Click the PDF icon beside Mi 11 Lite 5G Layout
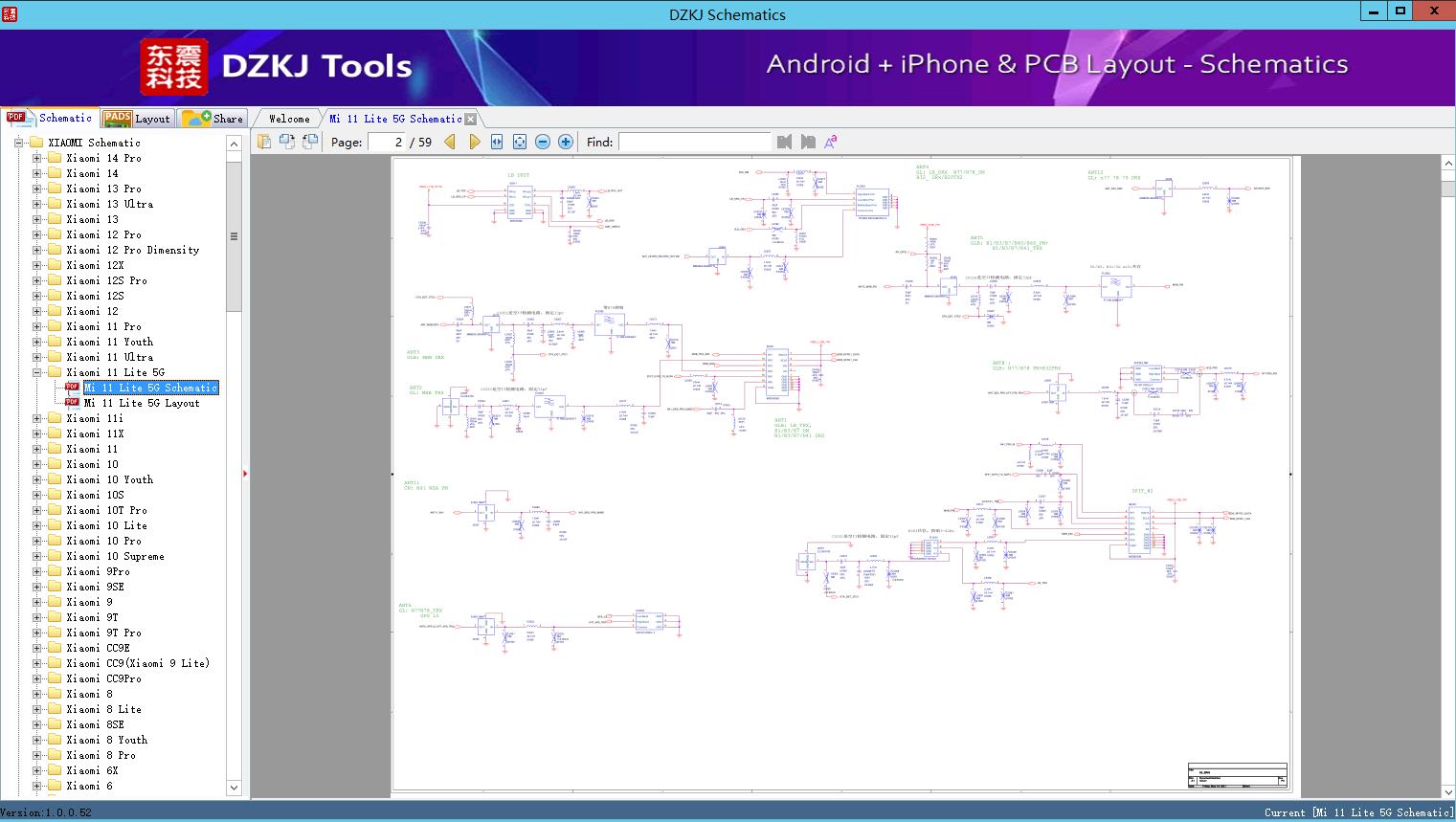 click(x=72, y=403)
